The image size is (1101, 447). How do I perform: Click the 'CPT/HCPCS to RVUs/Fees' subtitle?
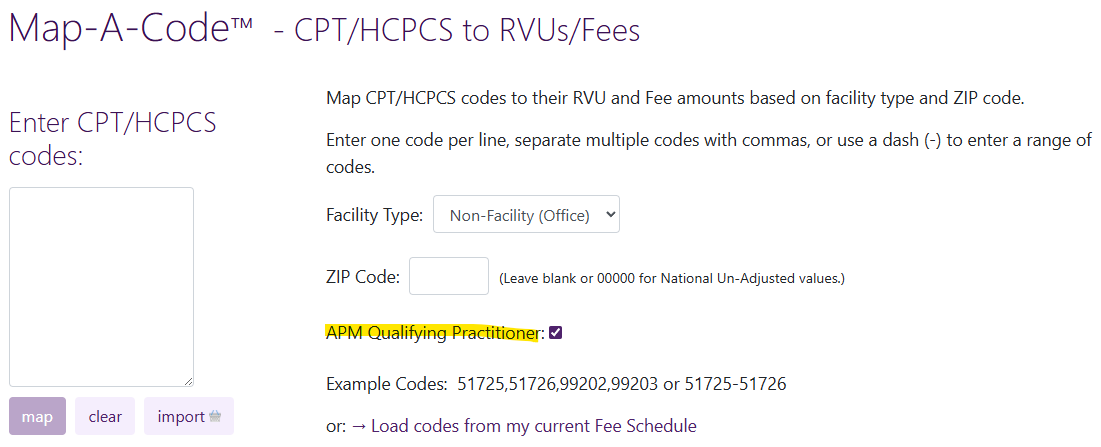(466, 30)
